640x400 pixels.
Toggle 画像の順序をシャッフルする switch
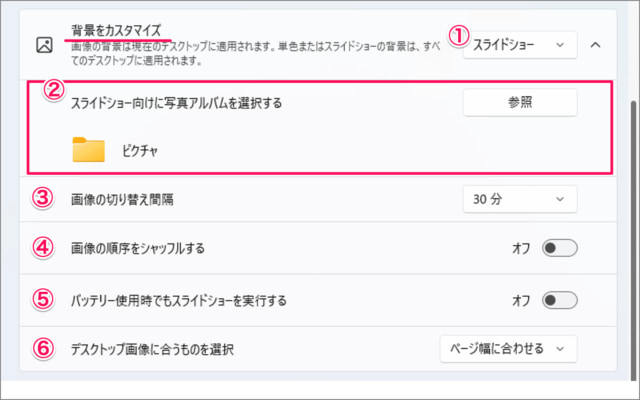(x=560, y=249)
